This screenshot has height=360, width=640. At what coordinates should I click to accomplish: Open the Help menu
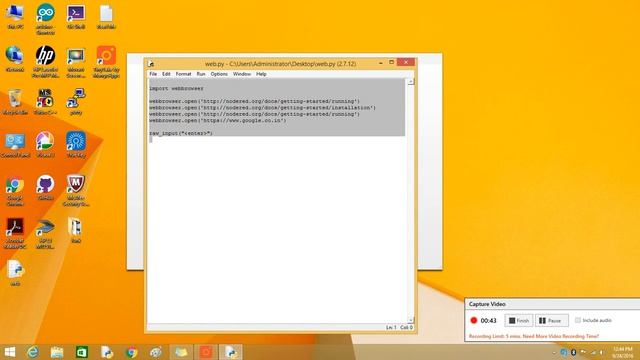click(261, 74)
